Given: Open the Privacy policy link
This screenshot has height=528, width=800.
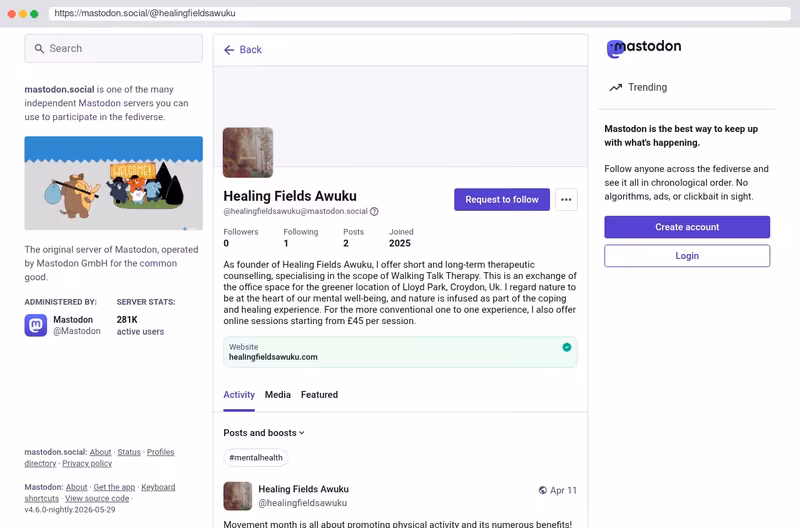Looking at the screenshot, I should click(87, 463).
